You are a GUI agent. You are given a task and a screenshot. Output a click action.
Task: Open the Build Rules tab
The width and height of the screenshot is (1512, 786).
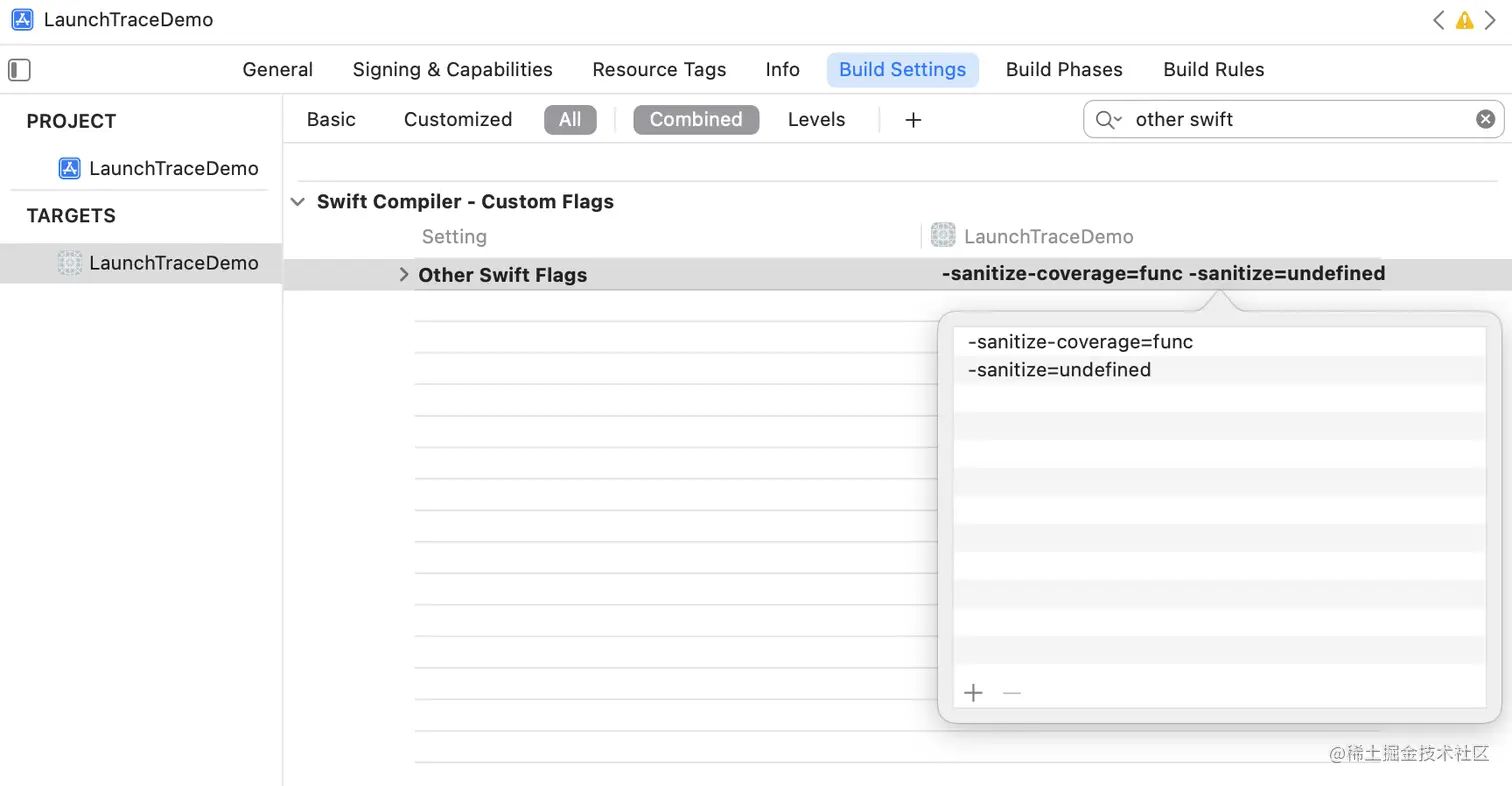1214,70
